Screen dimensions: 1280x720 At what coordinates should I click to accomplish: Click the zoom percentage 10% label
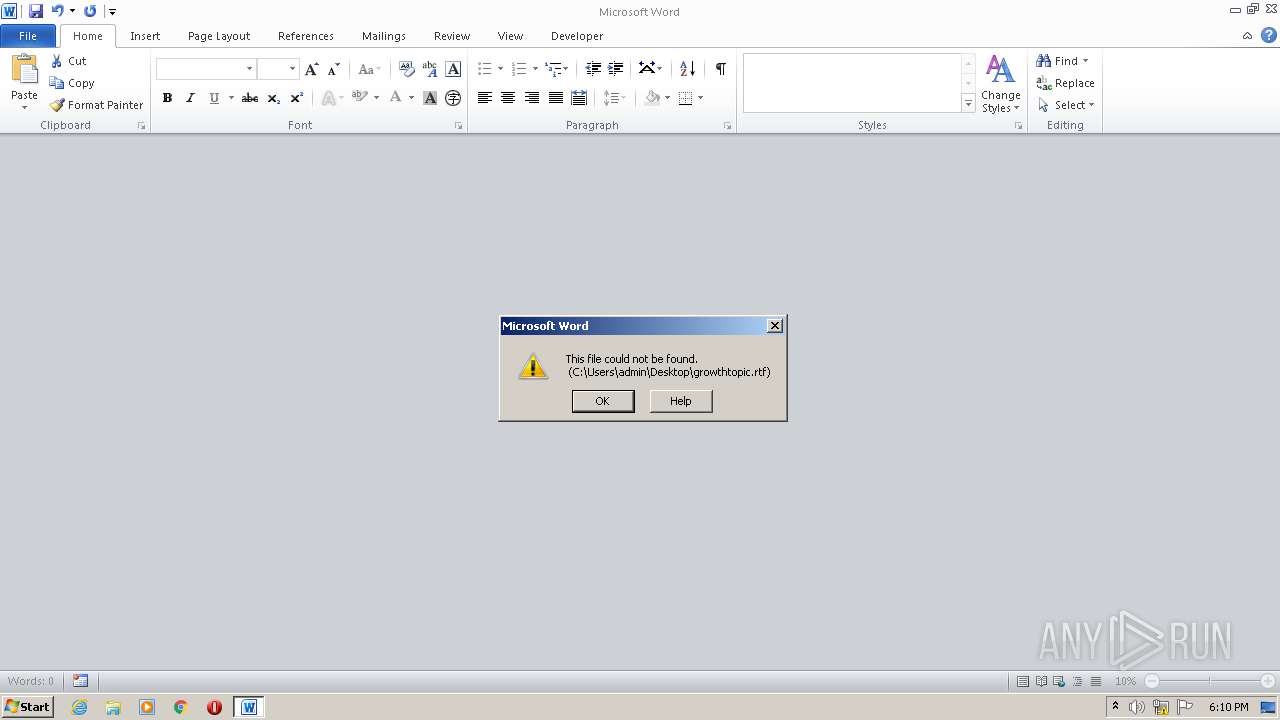click(1125, 681)
